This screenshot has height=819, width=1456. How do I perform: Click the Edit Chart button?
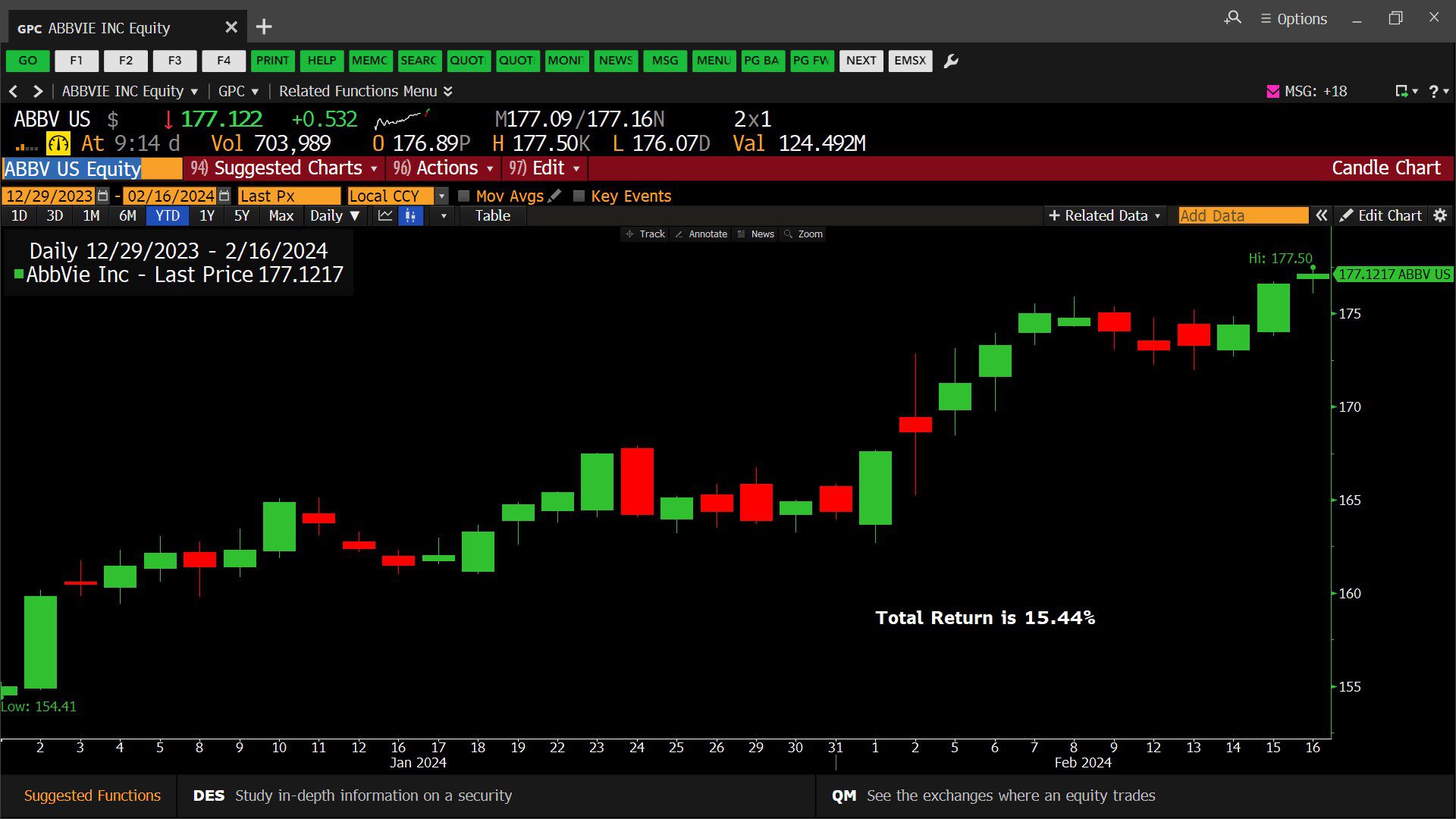pos(1381,215)
